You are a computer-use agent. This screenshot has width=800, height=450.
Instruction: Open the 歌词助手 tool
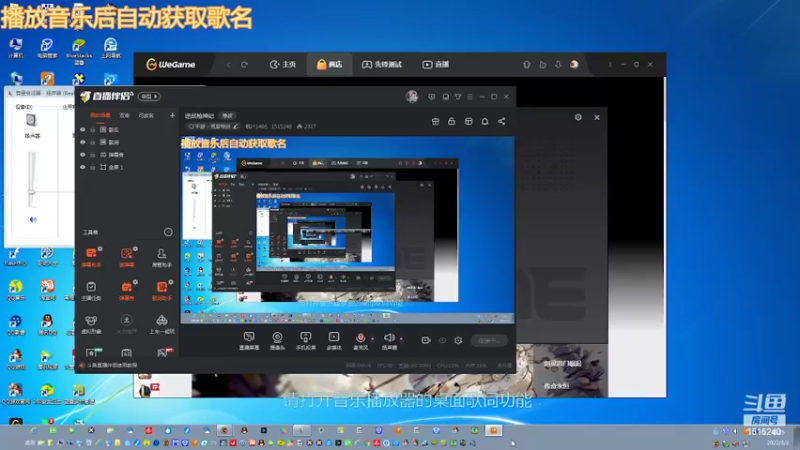pos(162,291)
